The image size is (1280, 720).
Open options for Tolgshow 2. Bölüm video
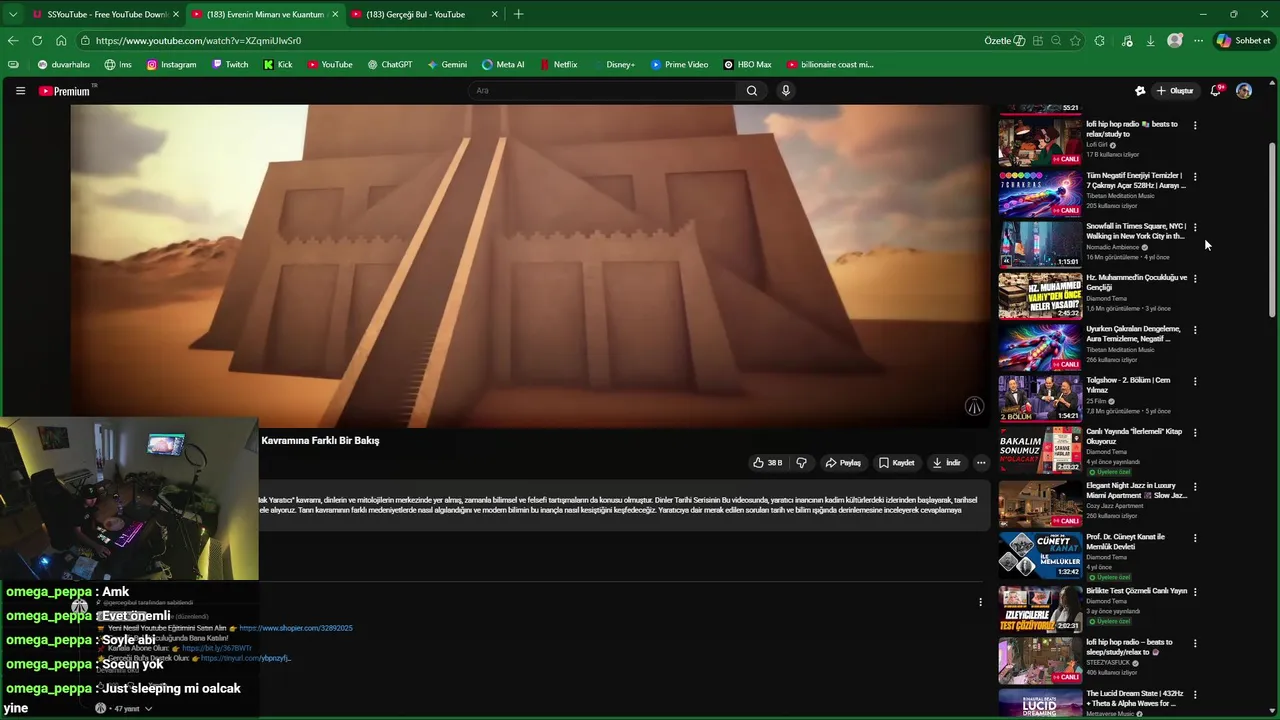(1195, 381)
